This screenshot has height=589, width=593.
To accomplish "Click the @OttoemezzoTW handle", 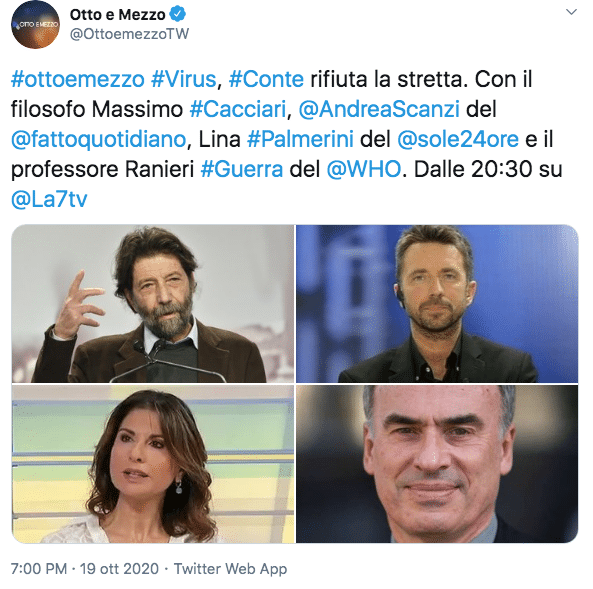I will tap(129, 34).
